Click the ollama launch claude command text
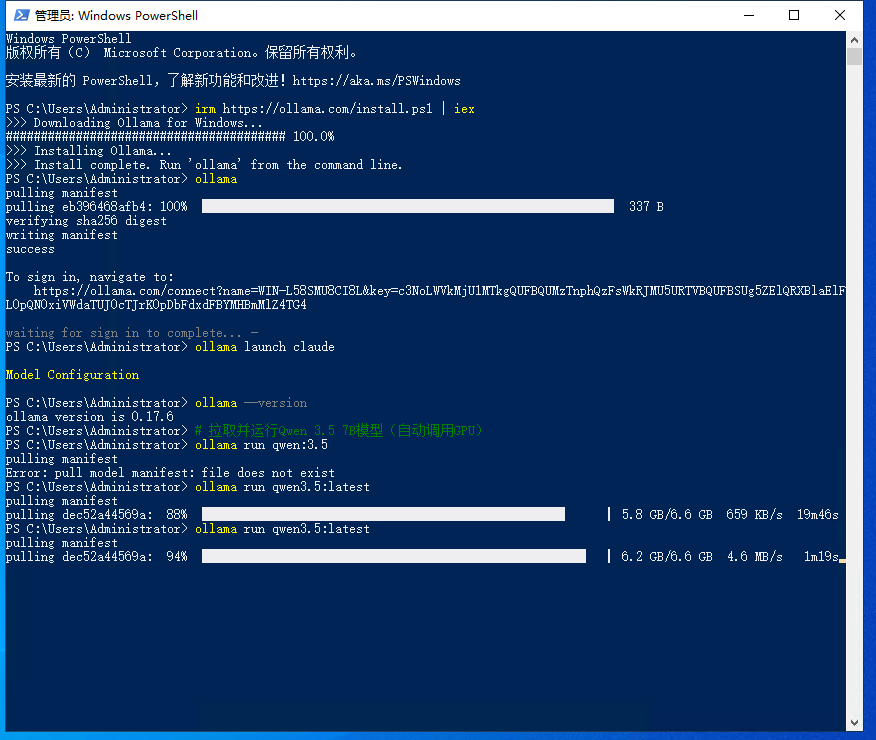This screenshot has width=876, height=740. point(265,347)
